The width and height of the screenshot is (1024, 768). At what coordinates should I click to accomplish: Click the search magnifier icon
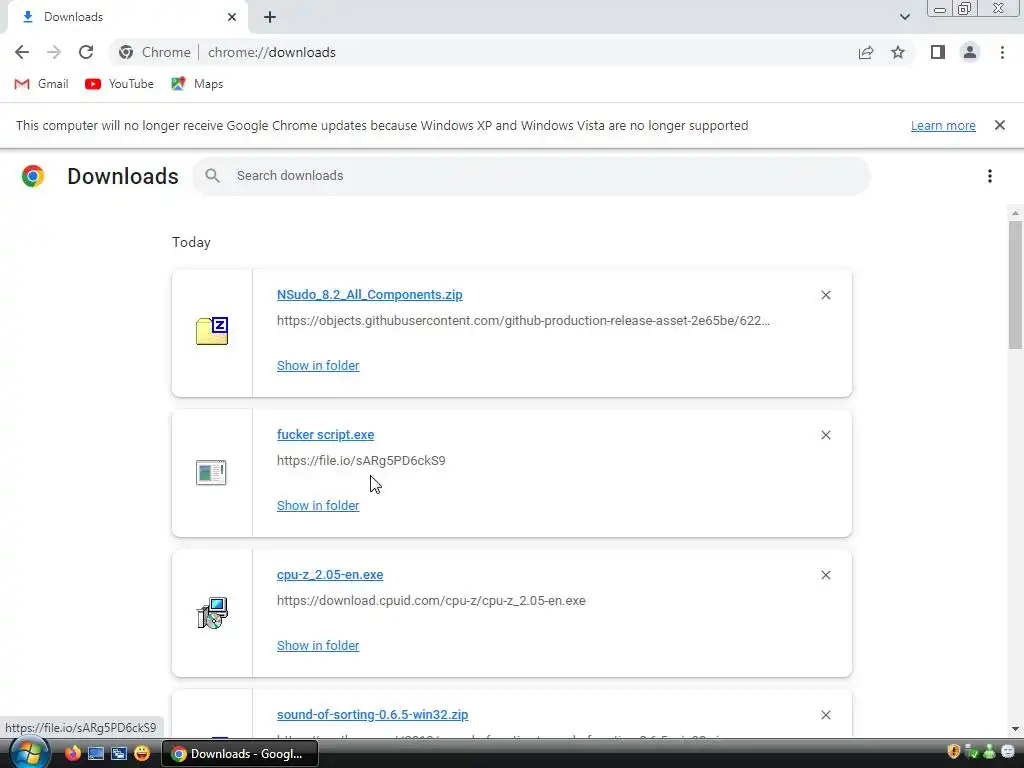pos(212,176)
